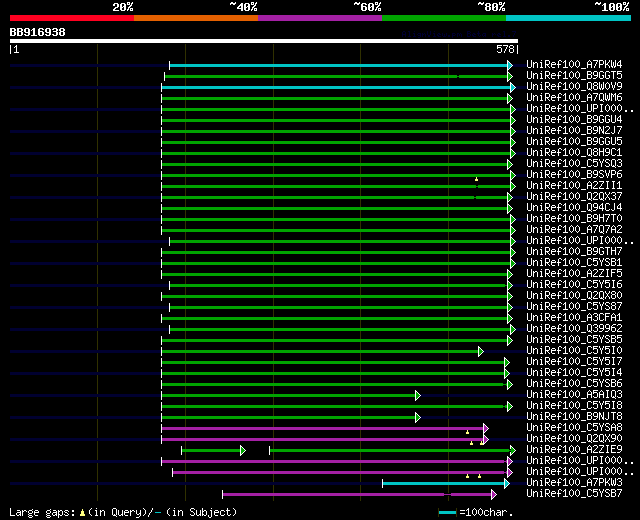The height and width of the screenshot is (520, 640).
Task: Click the UniRef100_C5Y5I7 label
Action: click(x=574, y=361)
